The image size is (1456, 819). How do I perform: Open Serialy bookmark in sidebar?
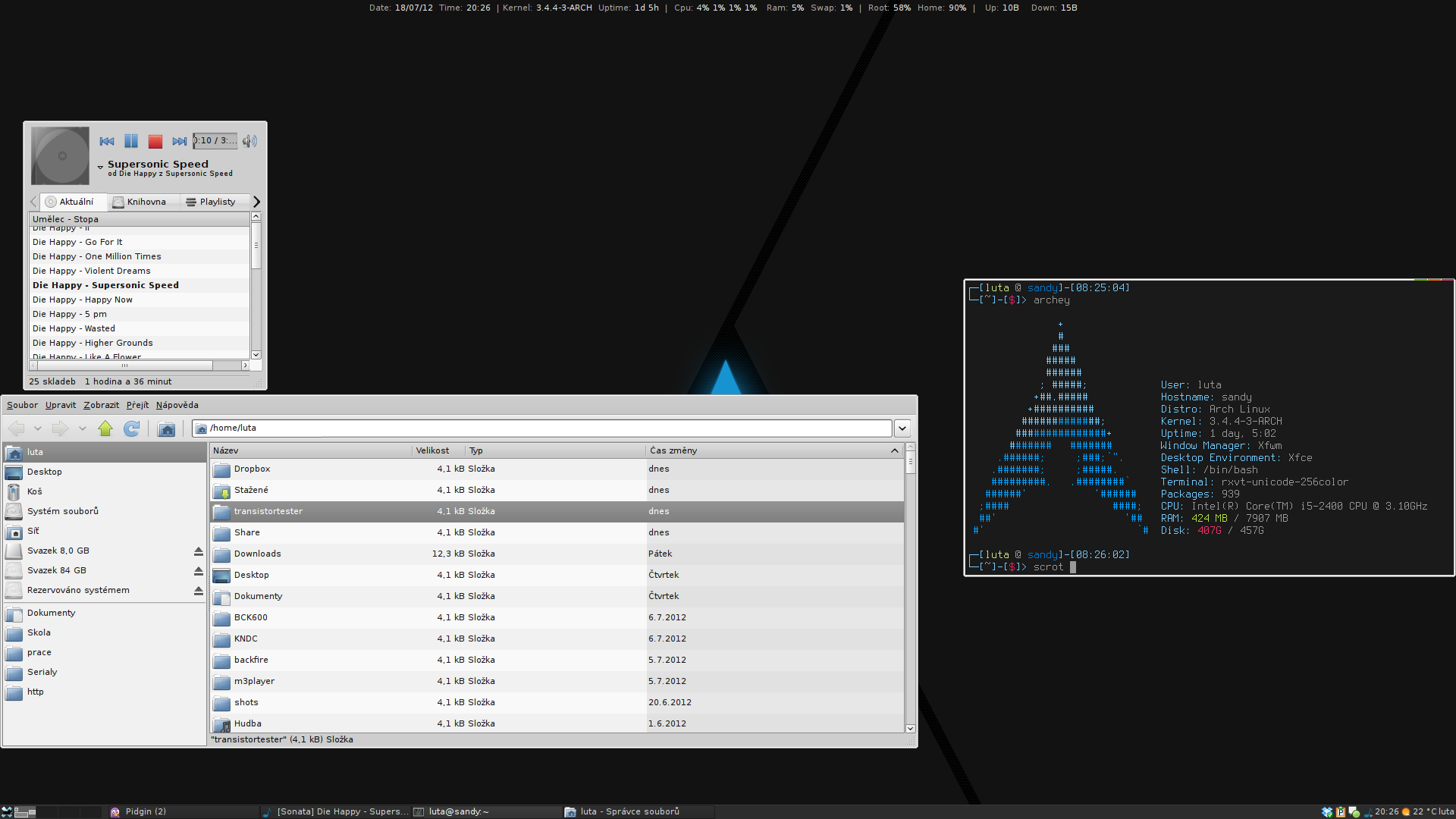coord(105,672)
